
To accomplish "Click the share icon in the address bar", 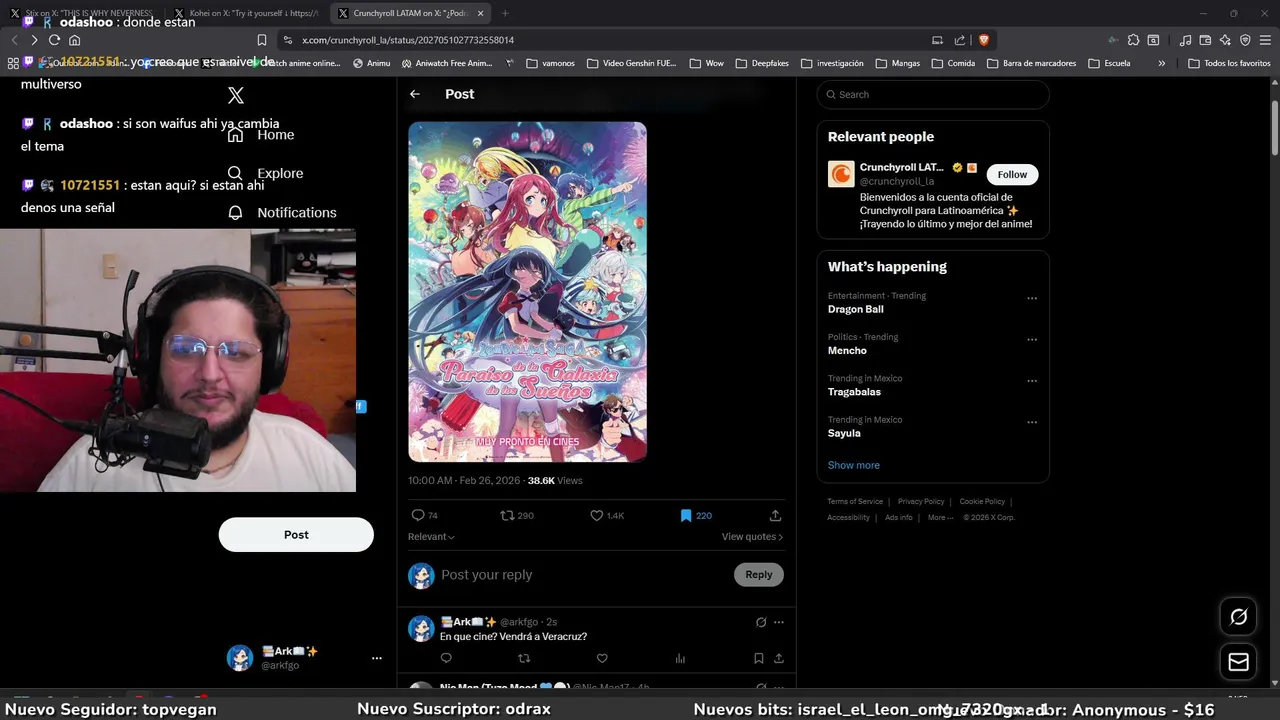I will [960, 40].
